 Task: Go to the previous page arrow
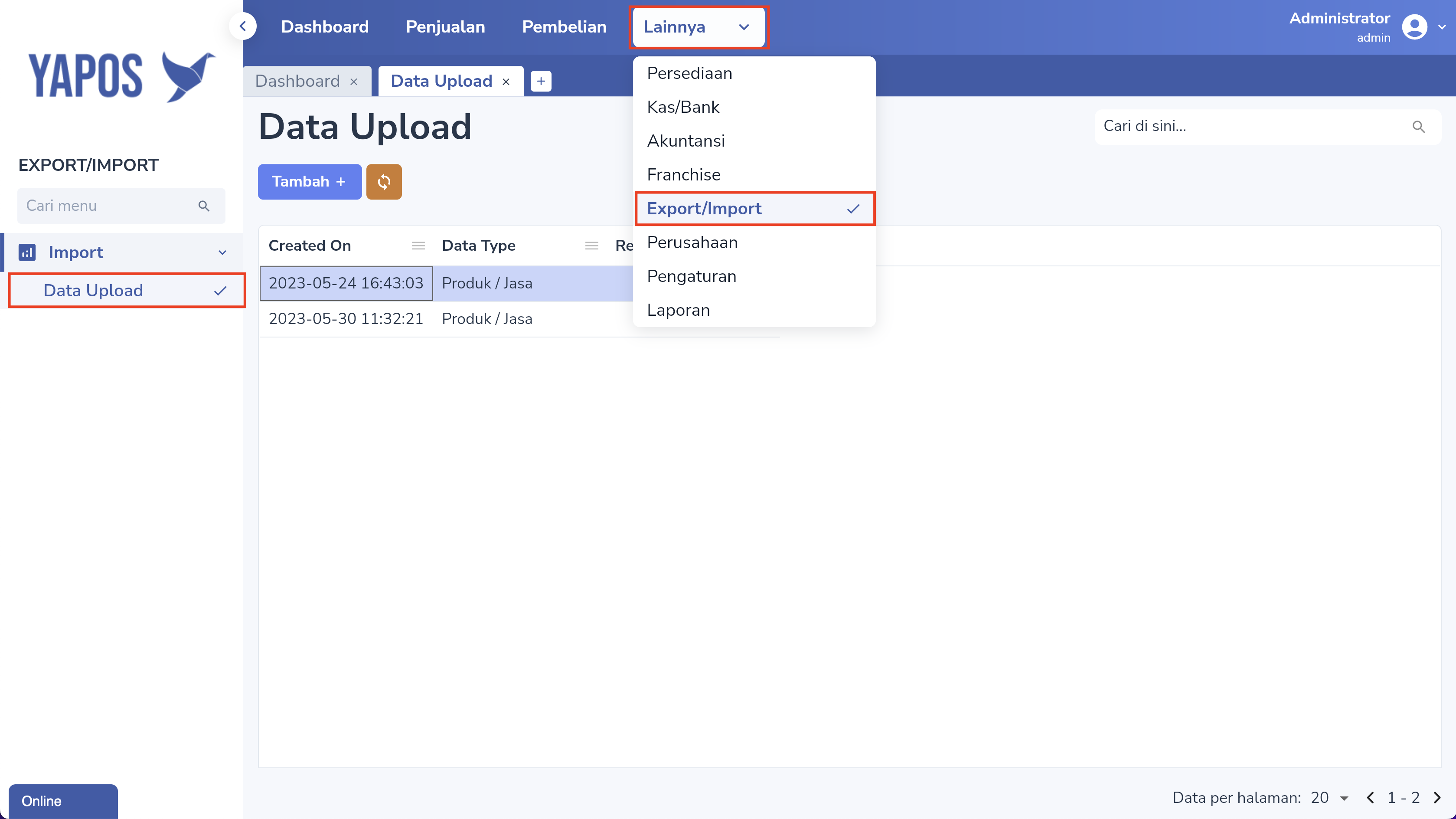click(1370, 797)
